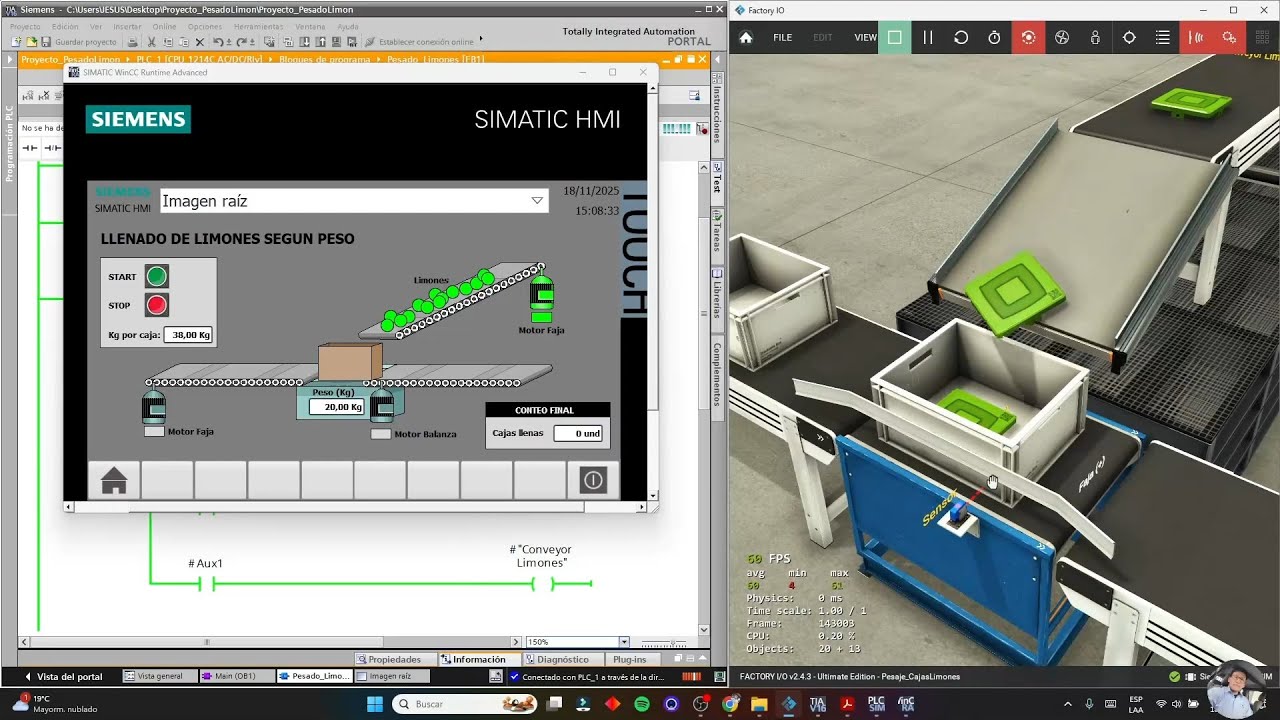Switch to Propiedades tab
This screenshot has width=1280, height=720.
(395, 659)
